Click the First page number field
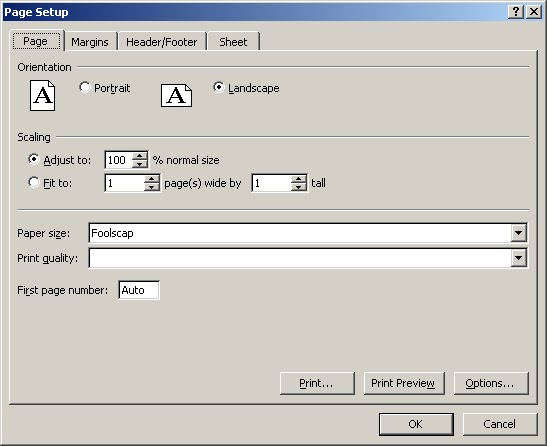 pyautogui.click(x=139, y=290)
